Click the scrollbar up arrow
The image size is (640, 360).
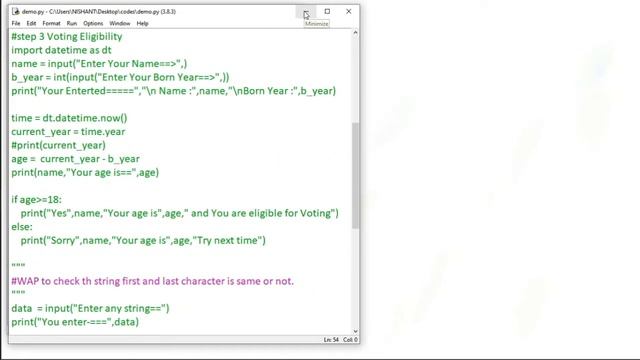355,33
